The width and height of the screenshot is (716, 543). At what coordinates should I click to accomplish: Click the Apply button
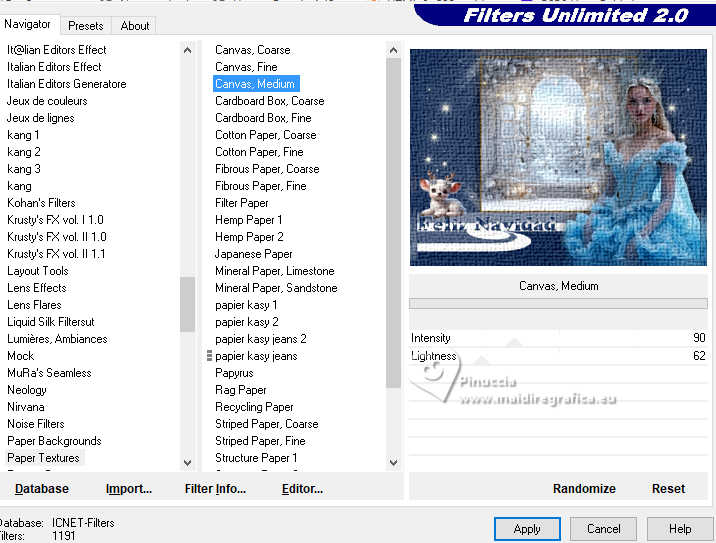[x=527, y=529]
